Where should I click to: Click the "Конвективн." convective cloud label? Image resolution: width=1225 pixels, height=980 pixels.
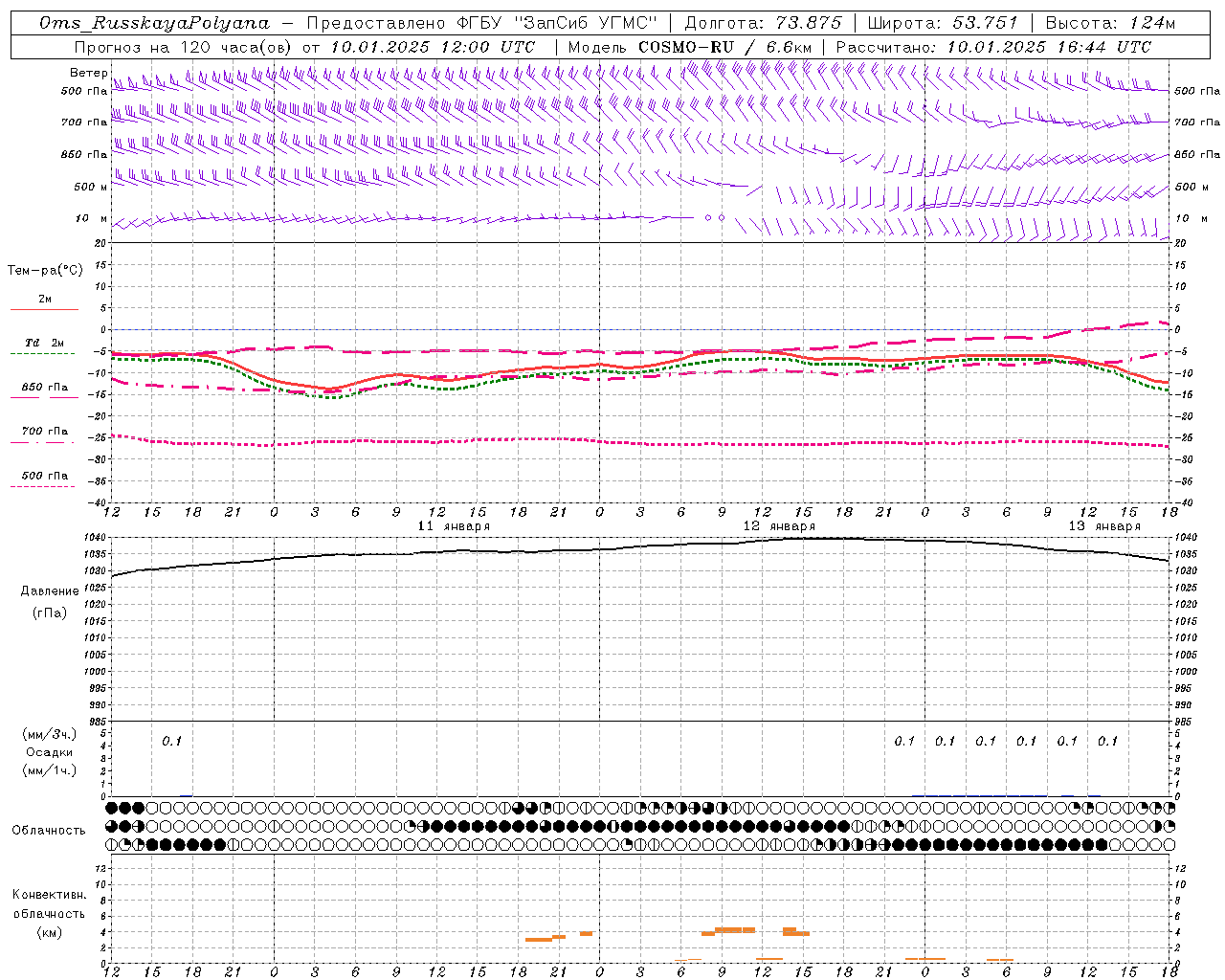(50, 895)
